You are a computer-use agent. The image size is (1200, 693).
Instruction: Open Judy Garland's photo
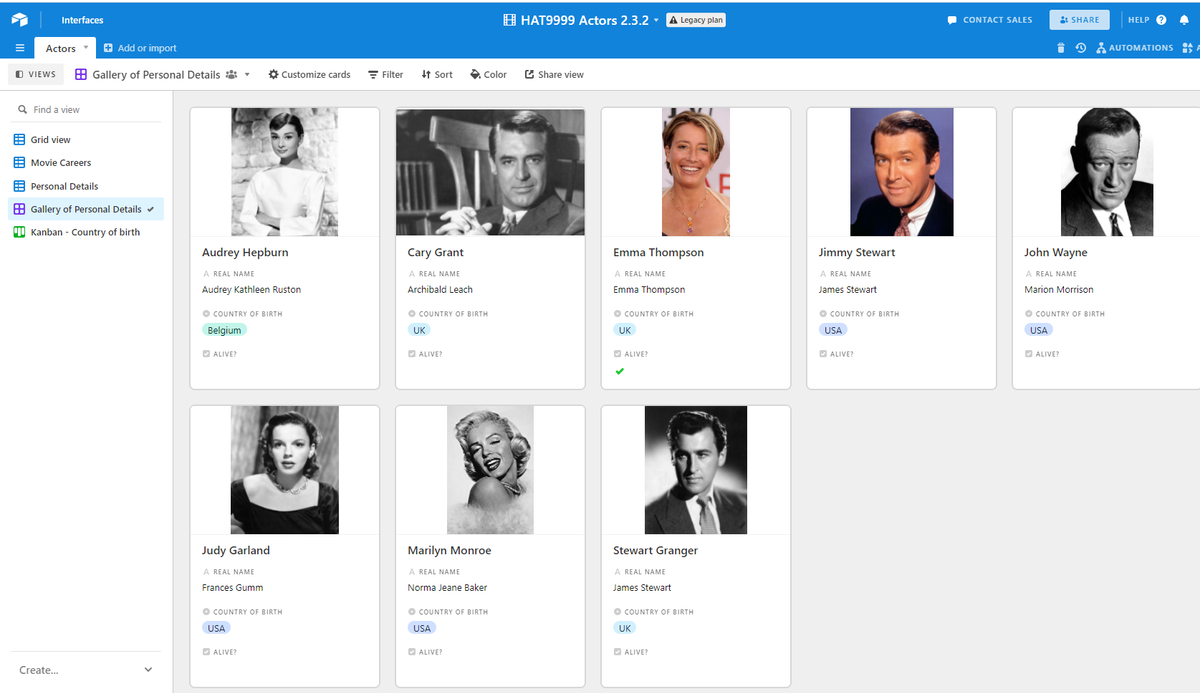coord(284,470)
